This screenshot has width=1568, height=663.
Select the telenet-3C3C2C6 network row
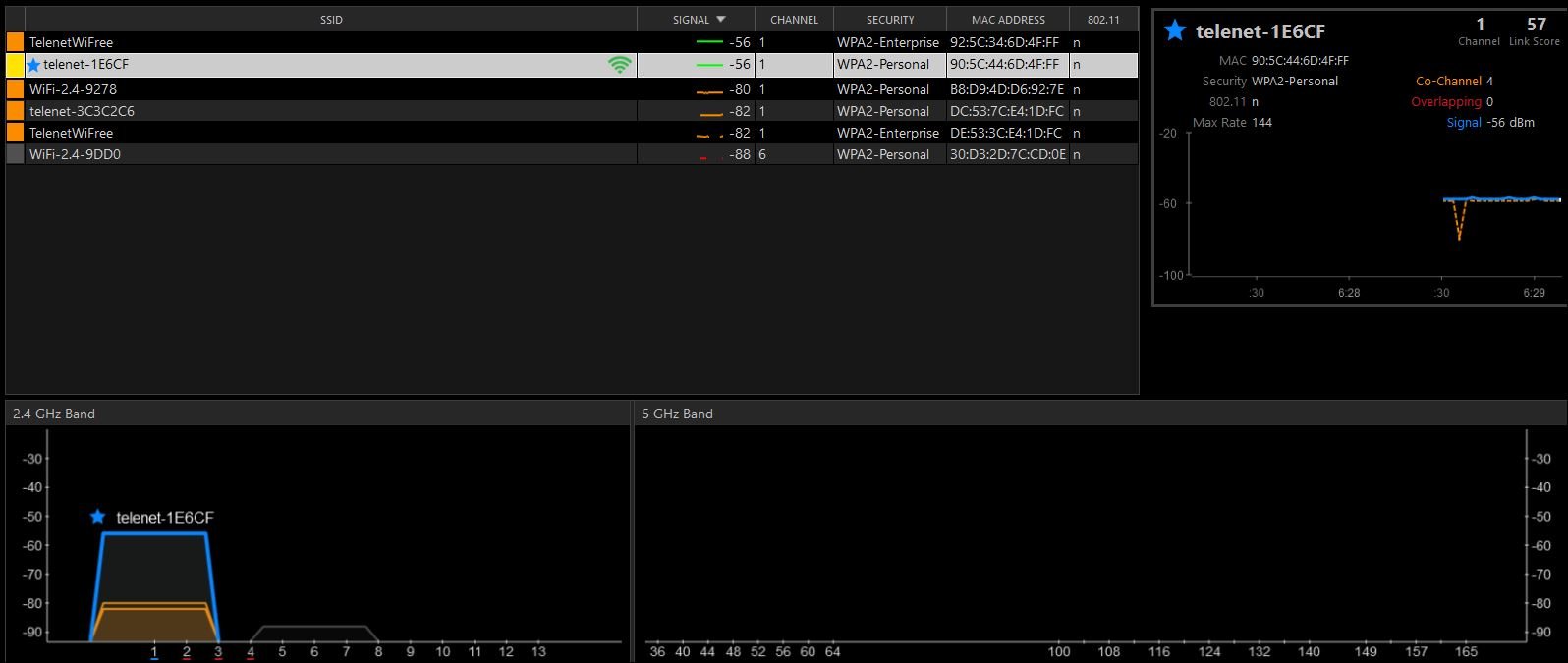tap(572, 111)
